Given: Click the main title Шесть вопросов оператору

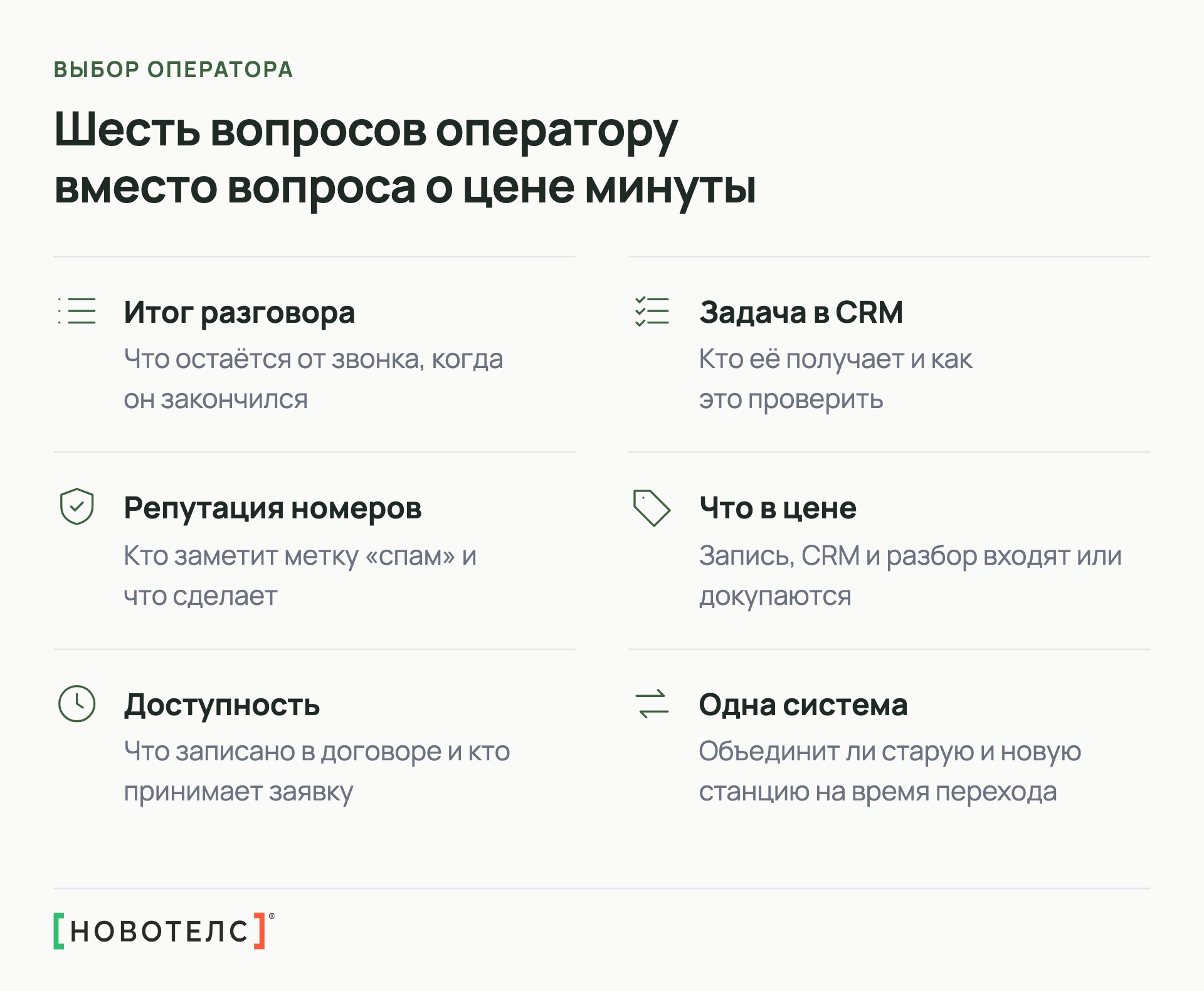Looking at the screenshot, I should [x=366, y=133].
